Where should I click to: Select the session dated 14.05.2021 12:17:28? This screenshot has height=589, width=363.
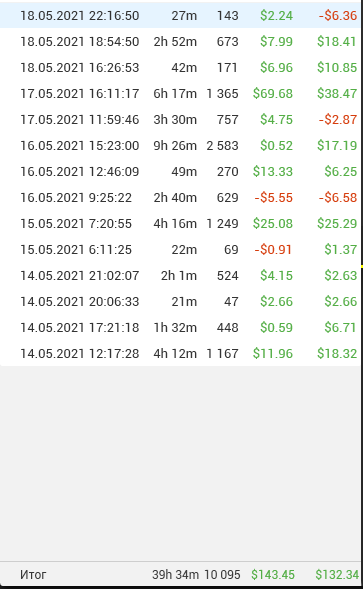[x=180, y=353]
